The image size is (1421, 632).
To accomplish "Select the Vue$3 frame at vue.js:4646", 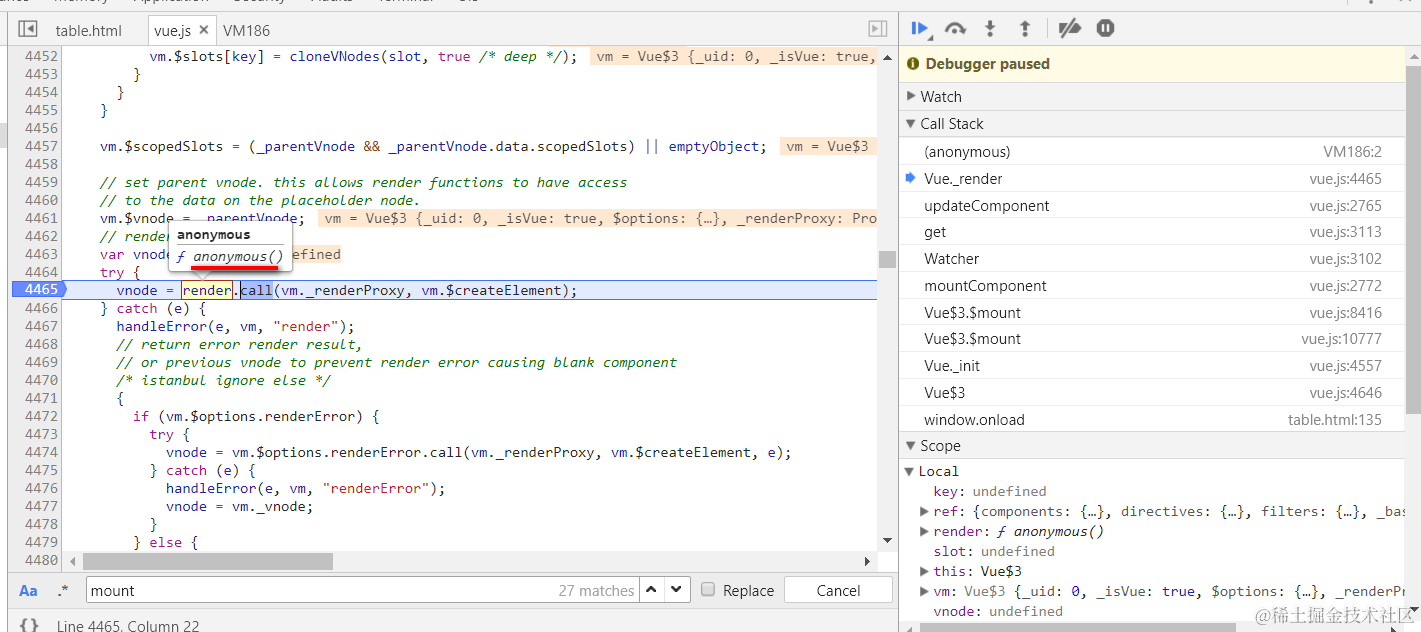I will coord(1152,393).
